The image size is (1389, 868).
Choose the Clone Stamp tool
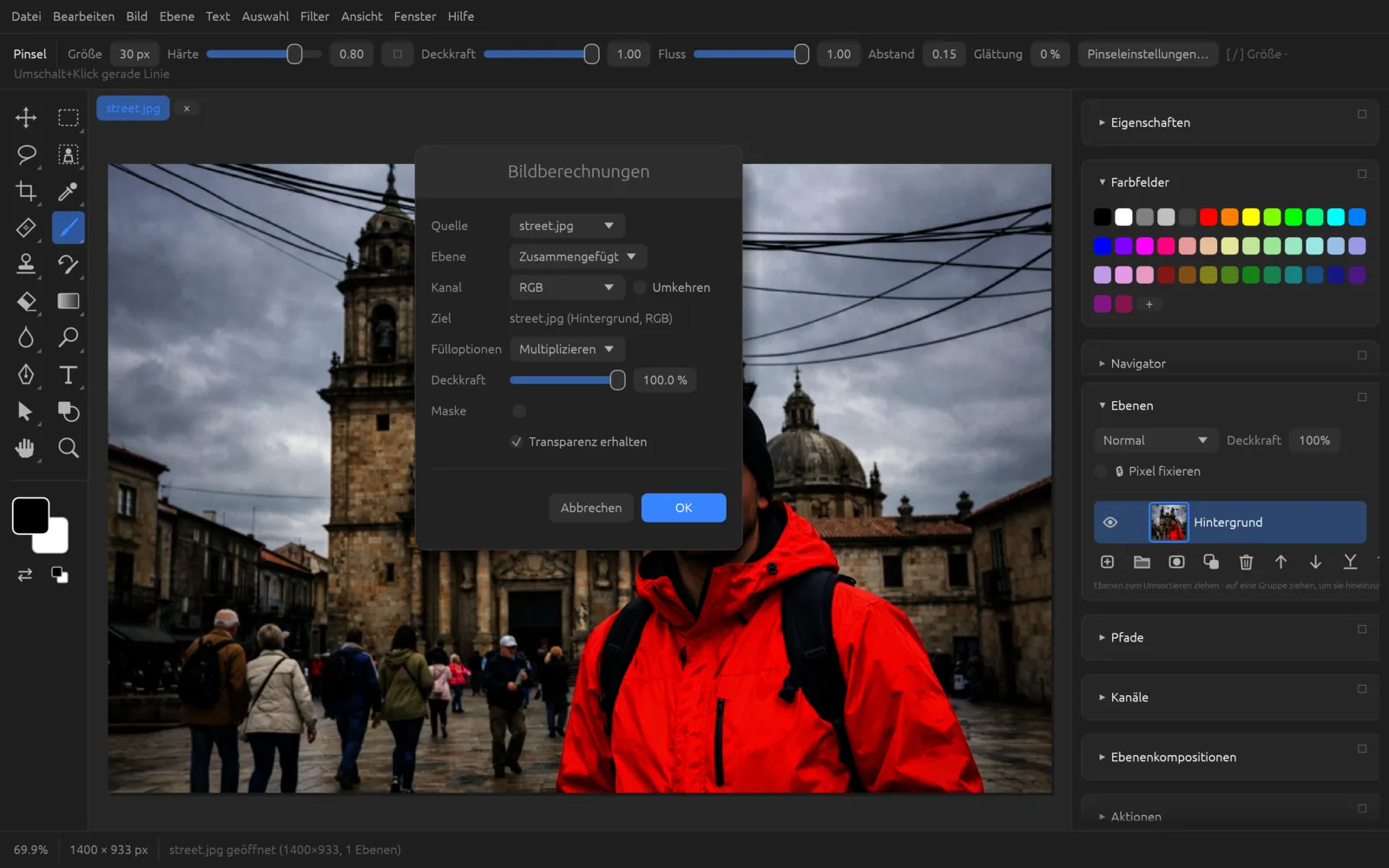26,264
